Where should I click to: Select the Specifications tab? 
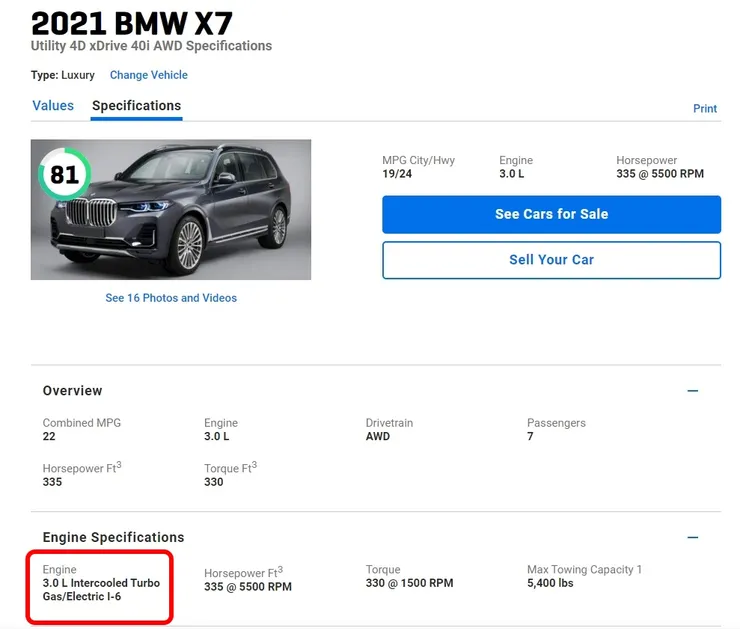click(136, 106)
